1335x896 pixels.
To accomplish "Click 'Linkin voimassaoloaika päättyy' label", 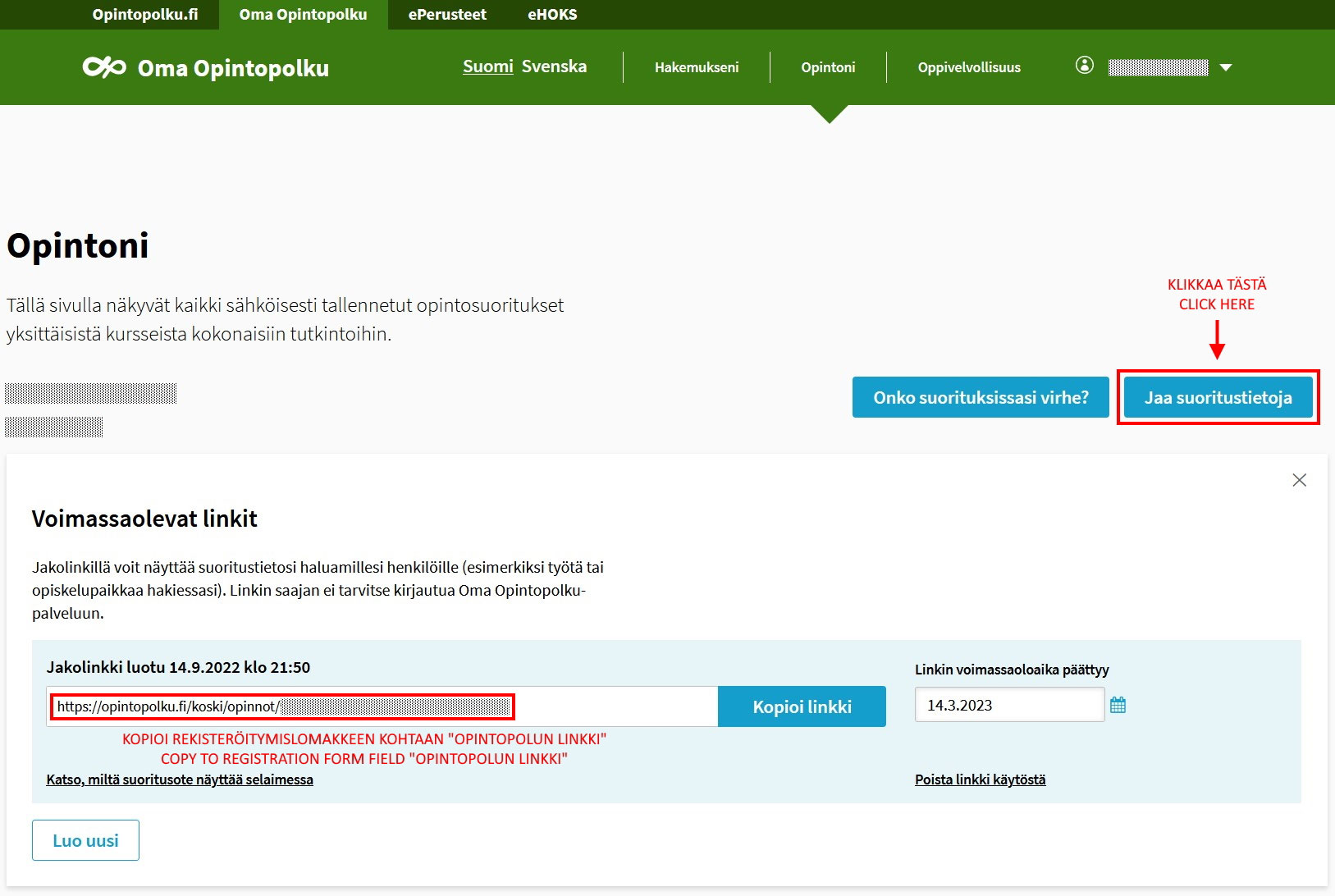I will (1012, 670).
